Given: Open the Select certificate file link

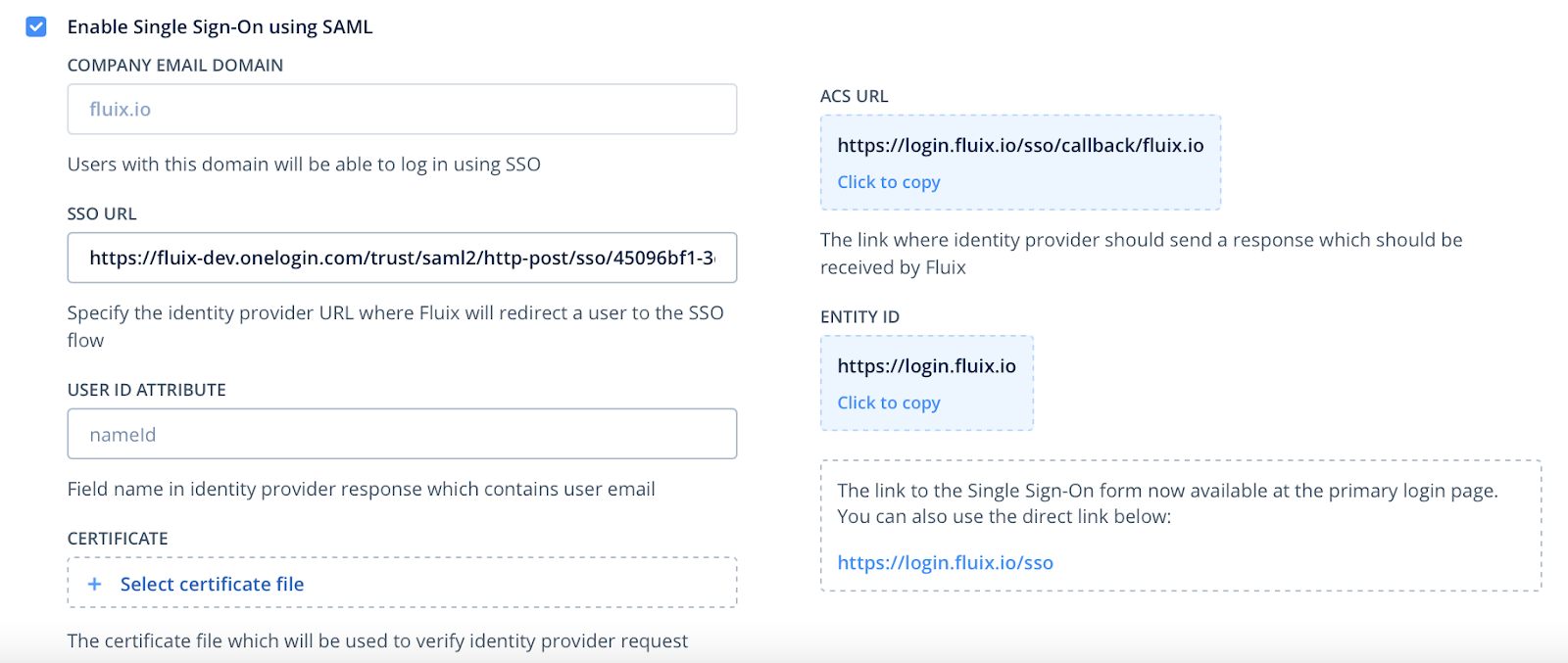Looking at the screenshot, I should pos(212,584).
